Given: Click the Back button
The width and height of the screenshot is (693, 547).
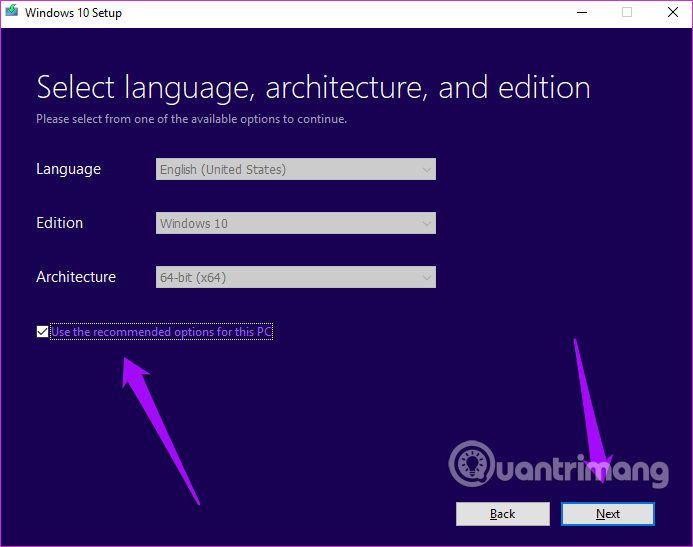Looking at the screenshot, I should tap(503, 514).
